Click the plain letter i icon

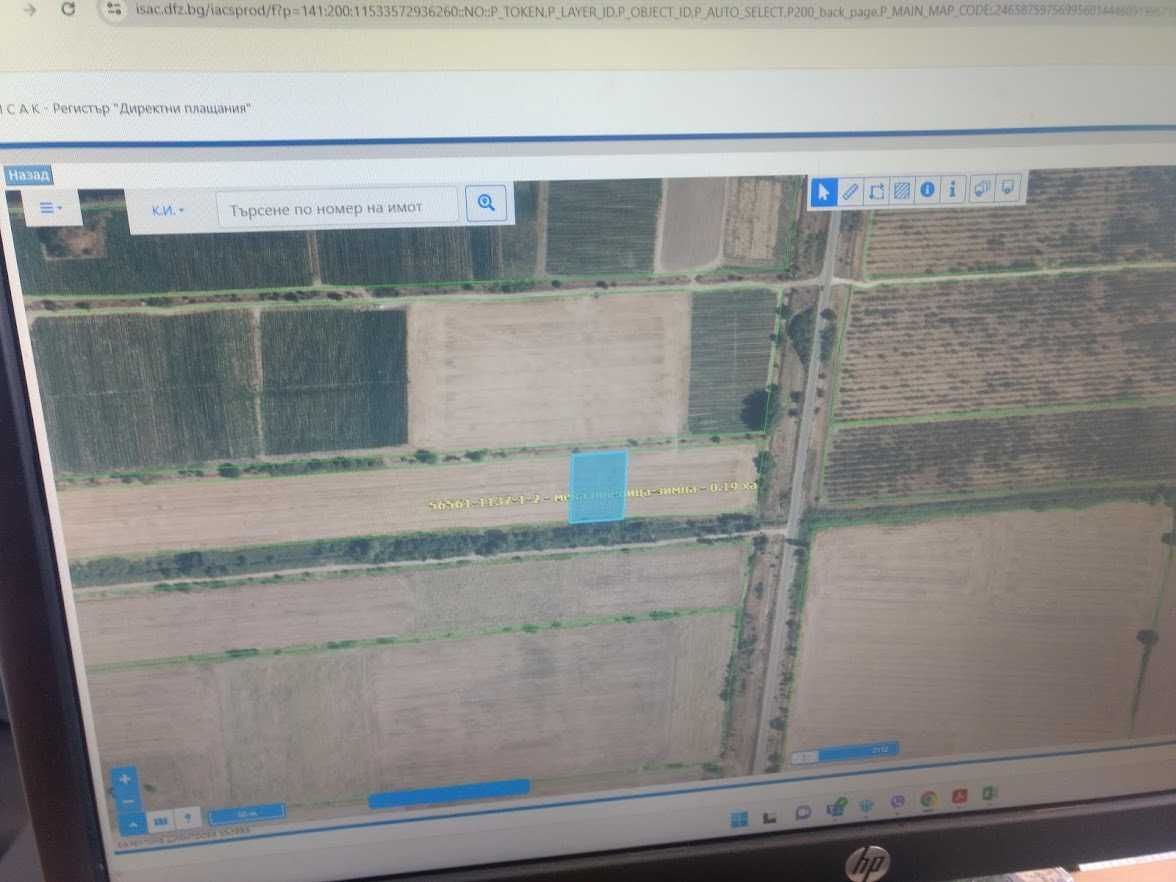coord(952,188)
